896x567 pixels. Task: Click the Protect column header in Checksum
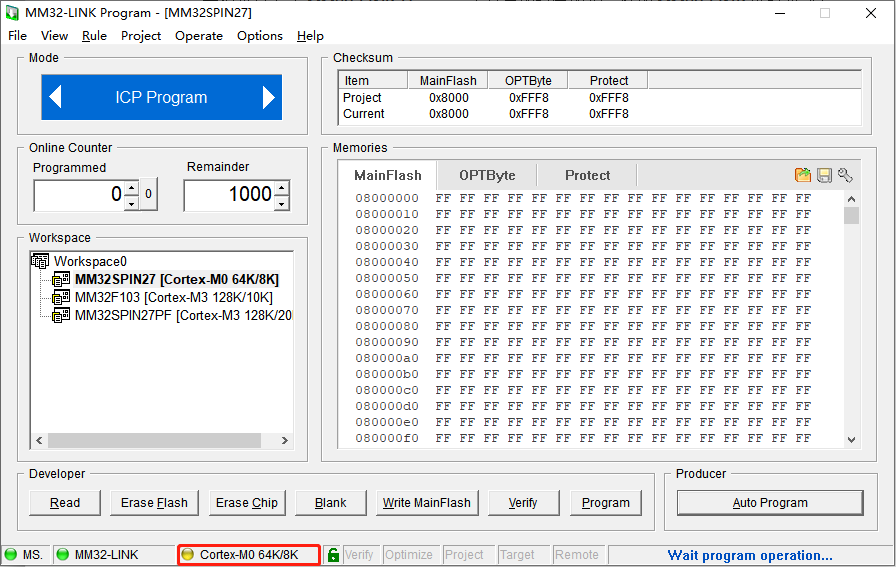[608, 81]
